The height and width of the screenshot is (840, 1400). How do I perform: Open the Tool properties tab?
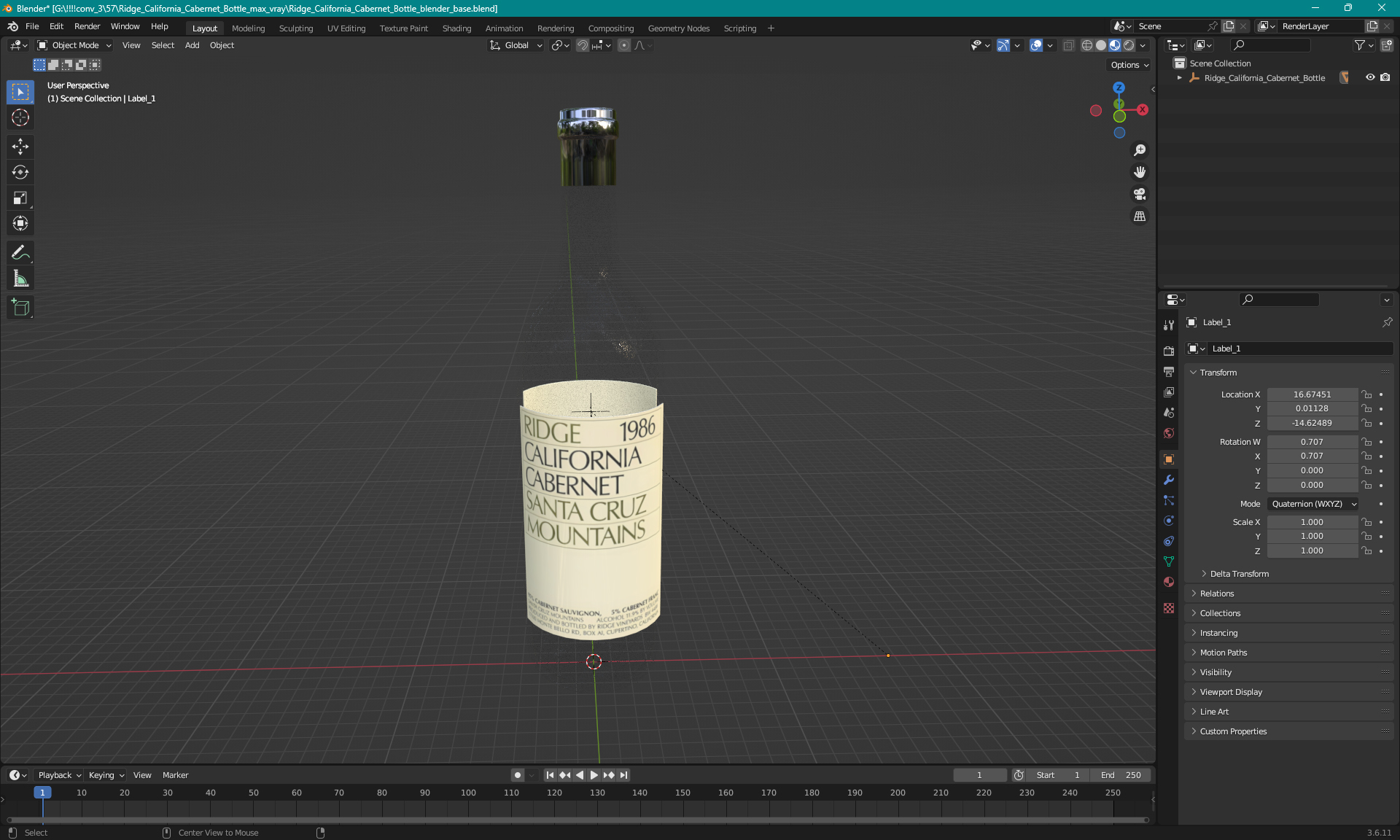coord(1169,325)
